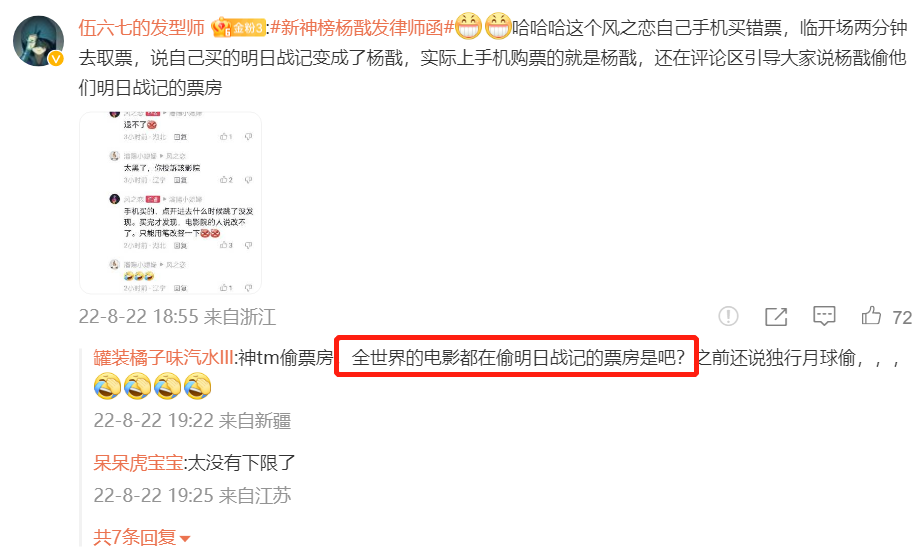
Task: Open 罐装橘子味汽水III profile link
Action: (x=164, y=357)
